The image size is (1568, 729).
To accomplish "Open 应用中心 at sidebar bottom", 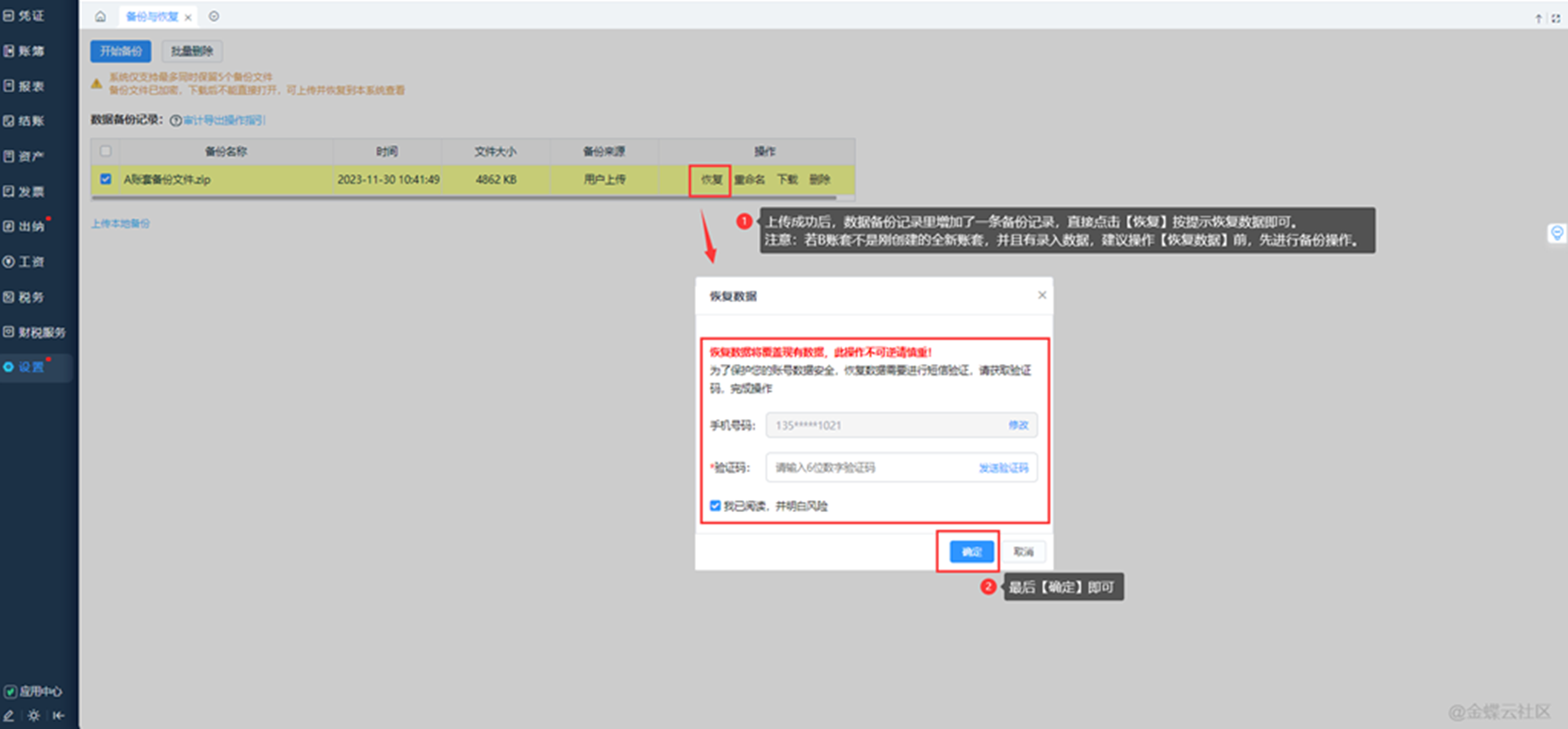I will coord(33,691).
